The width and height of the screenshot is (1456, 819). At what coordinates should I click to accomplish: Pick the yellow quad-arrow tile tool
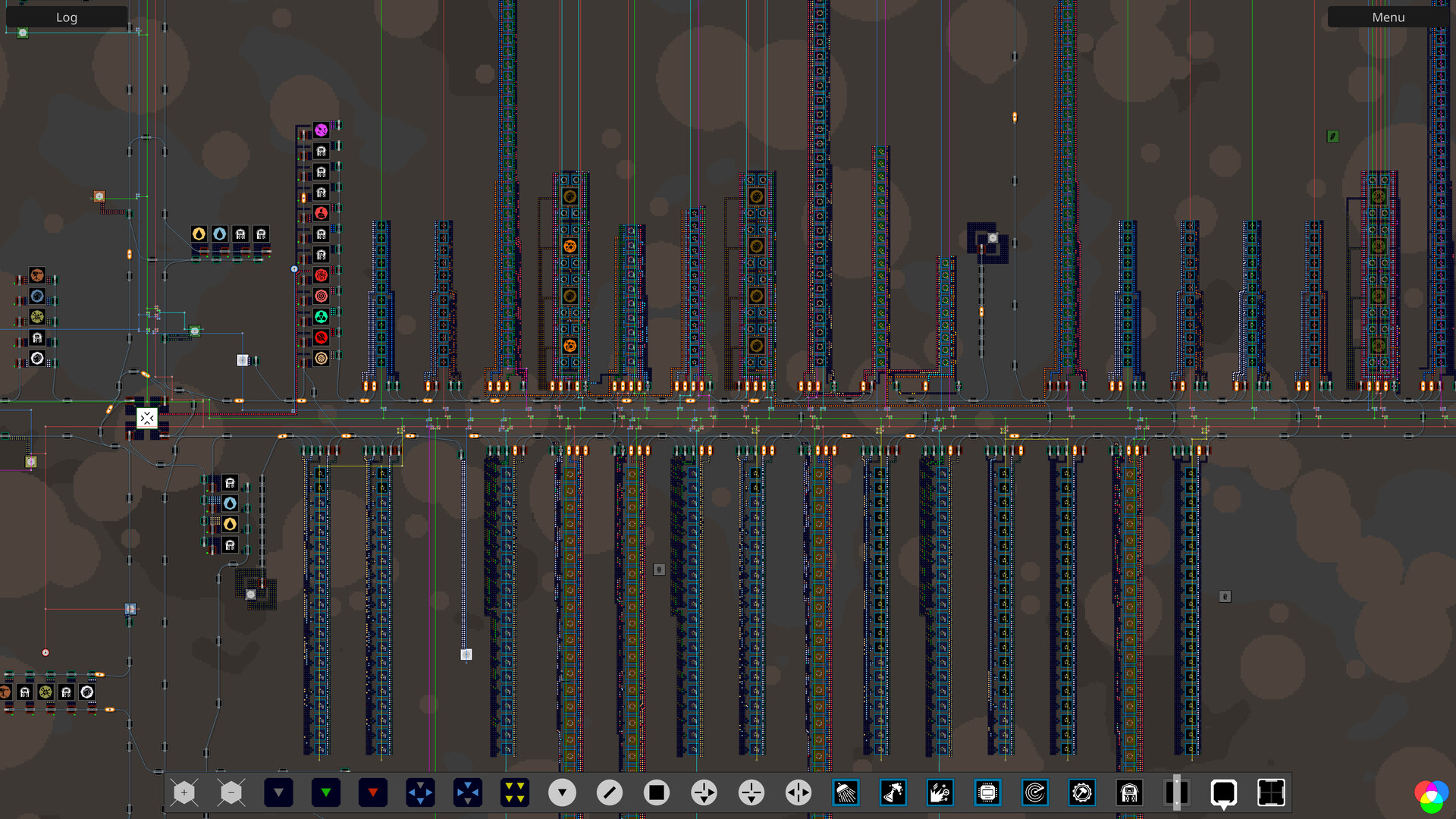click(x=515, y=793)
